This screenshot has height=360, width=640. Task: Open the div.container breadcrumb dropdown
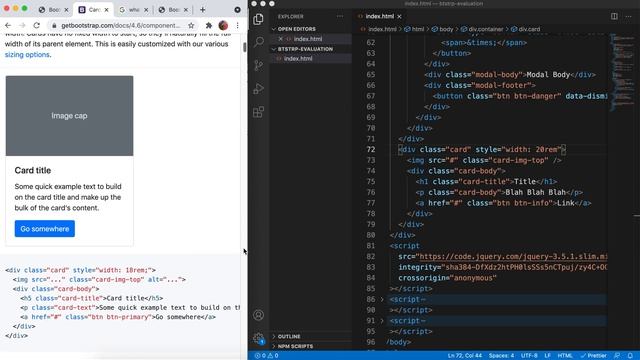(482, 29)
